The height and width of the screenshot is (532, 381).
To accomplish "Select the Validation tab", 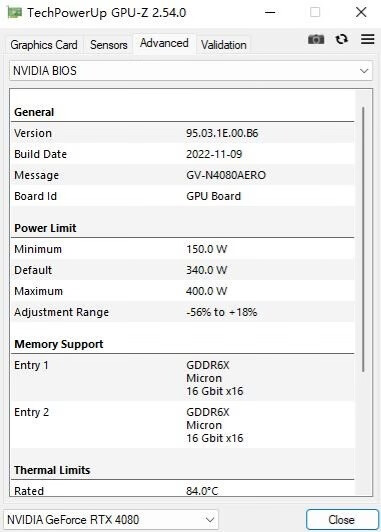I will point(224,45).
